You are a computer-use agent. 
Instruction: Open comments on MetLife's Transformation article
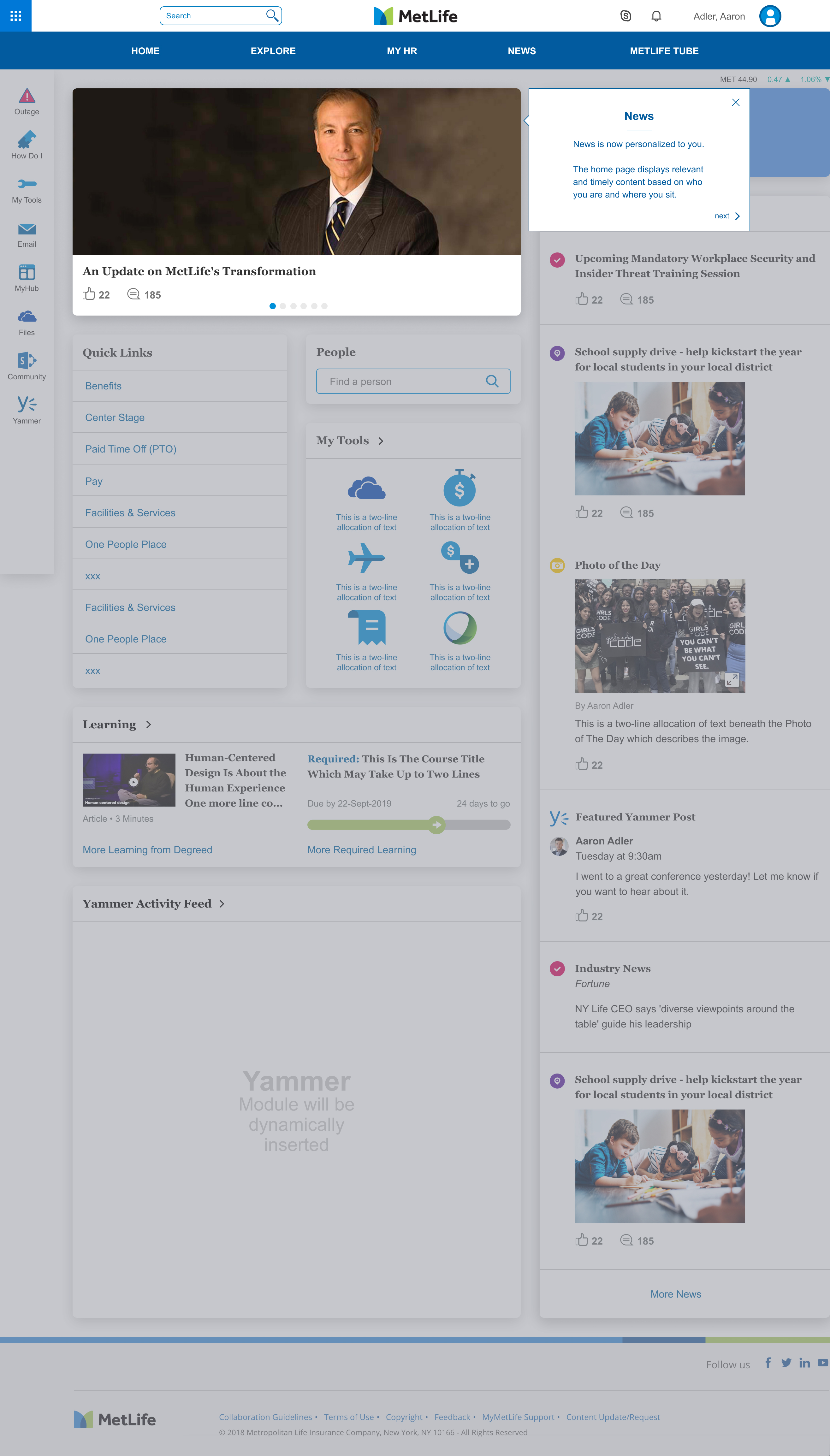tap(133, 294)
